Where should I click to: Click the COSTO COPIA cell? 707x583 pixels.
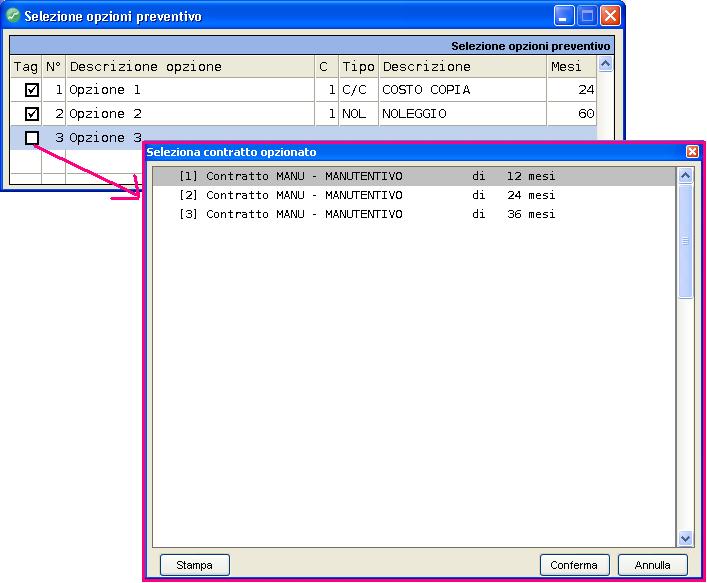[x=463, y=90]
